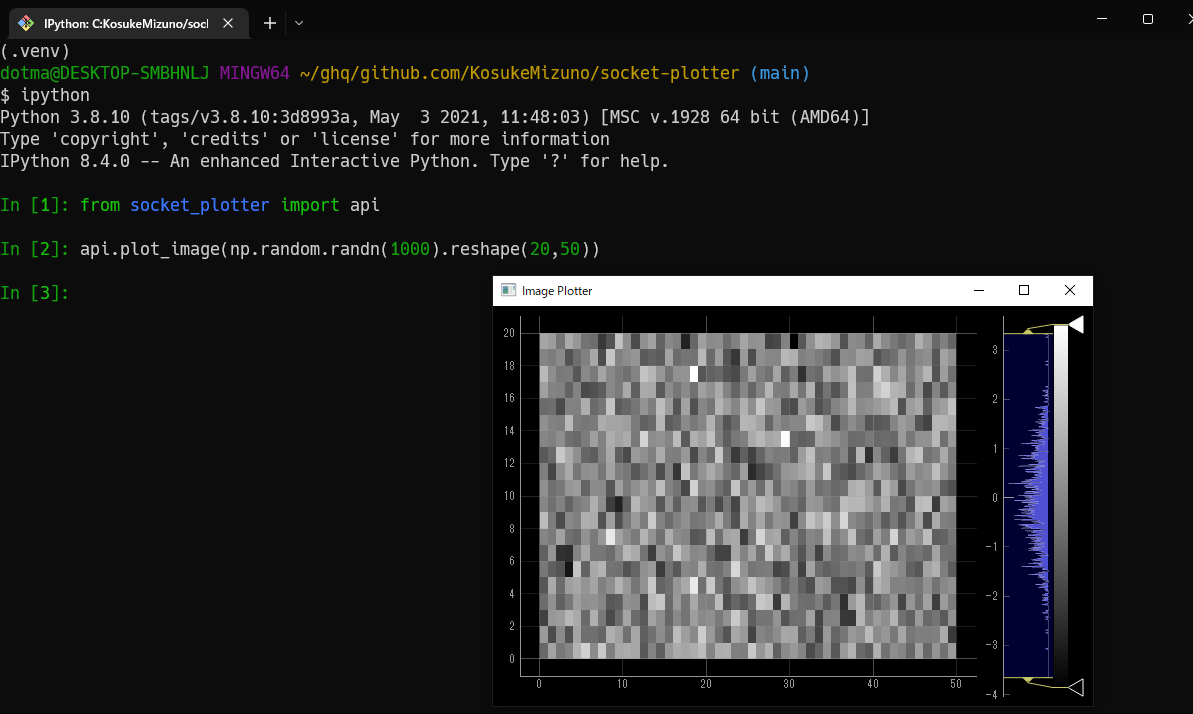The width and height of the screenshot is (1193, 714).
Task: Open the Windows Terminal profile dropdown chevron
Action: (297, 23)
